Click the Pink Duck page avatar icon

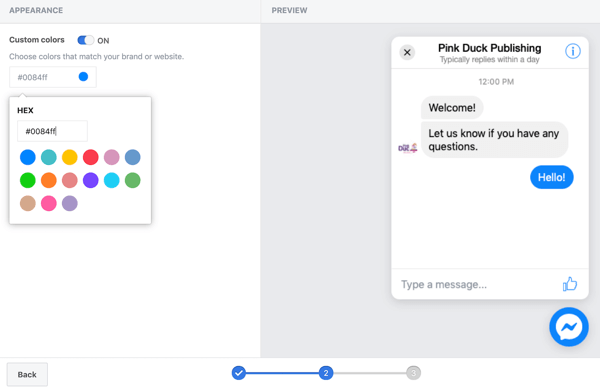tap(408, 148)
